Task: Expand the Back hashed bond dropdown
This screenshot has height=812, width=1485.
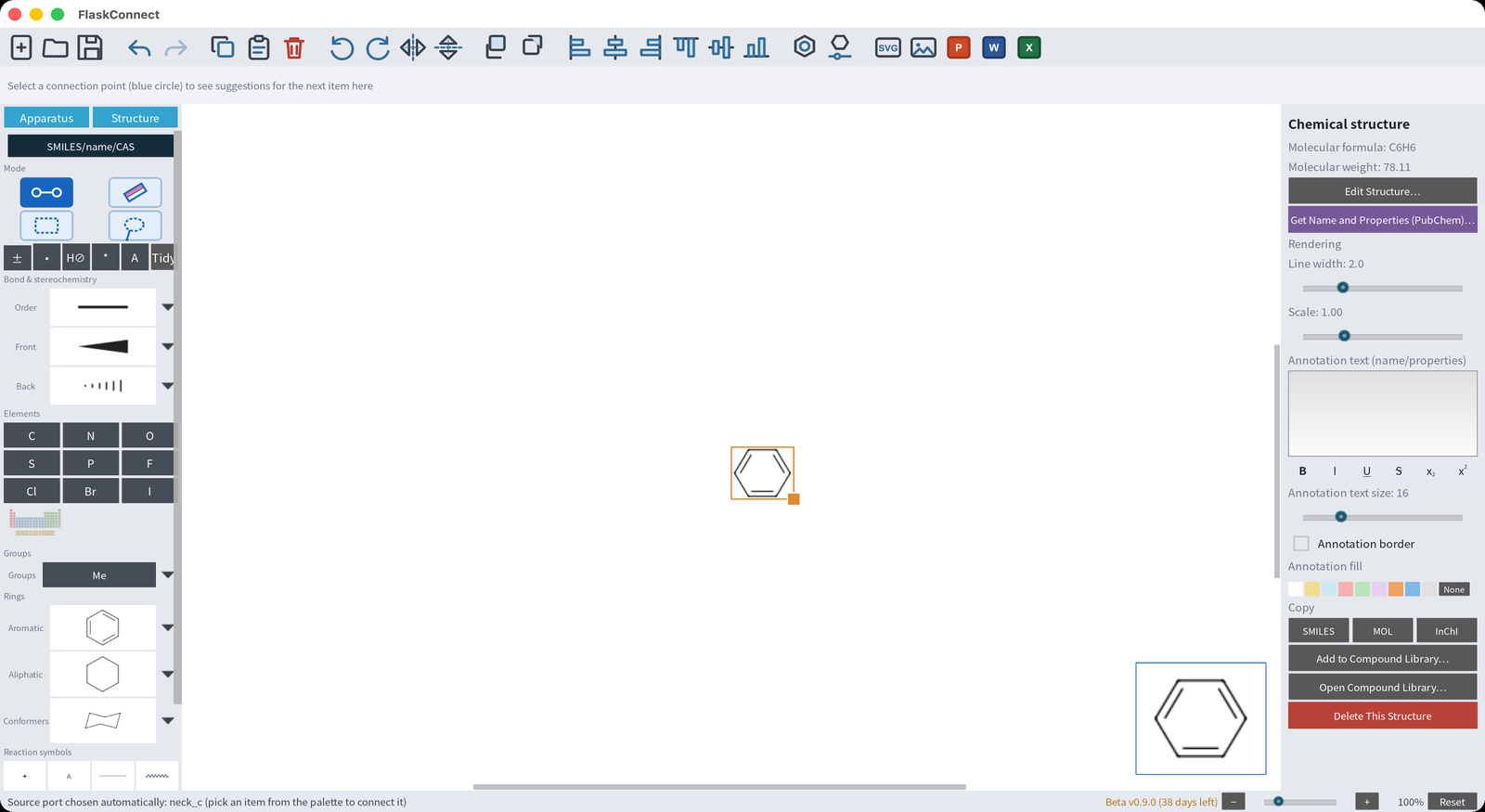Action: point(168,386)
